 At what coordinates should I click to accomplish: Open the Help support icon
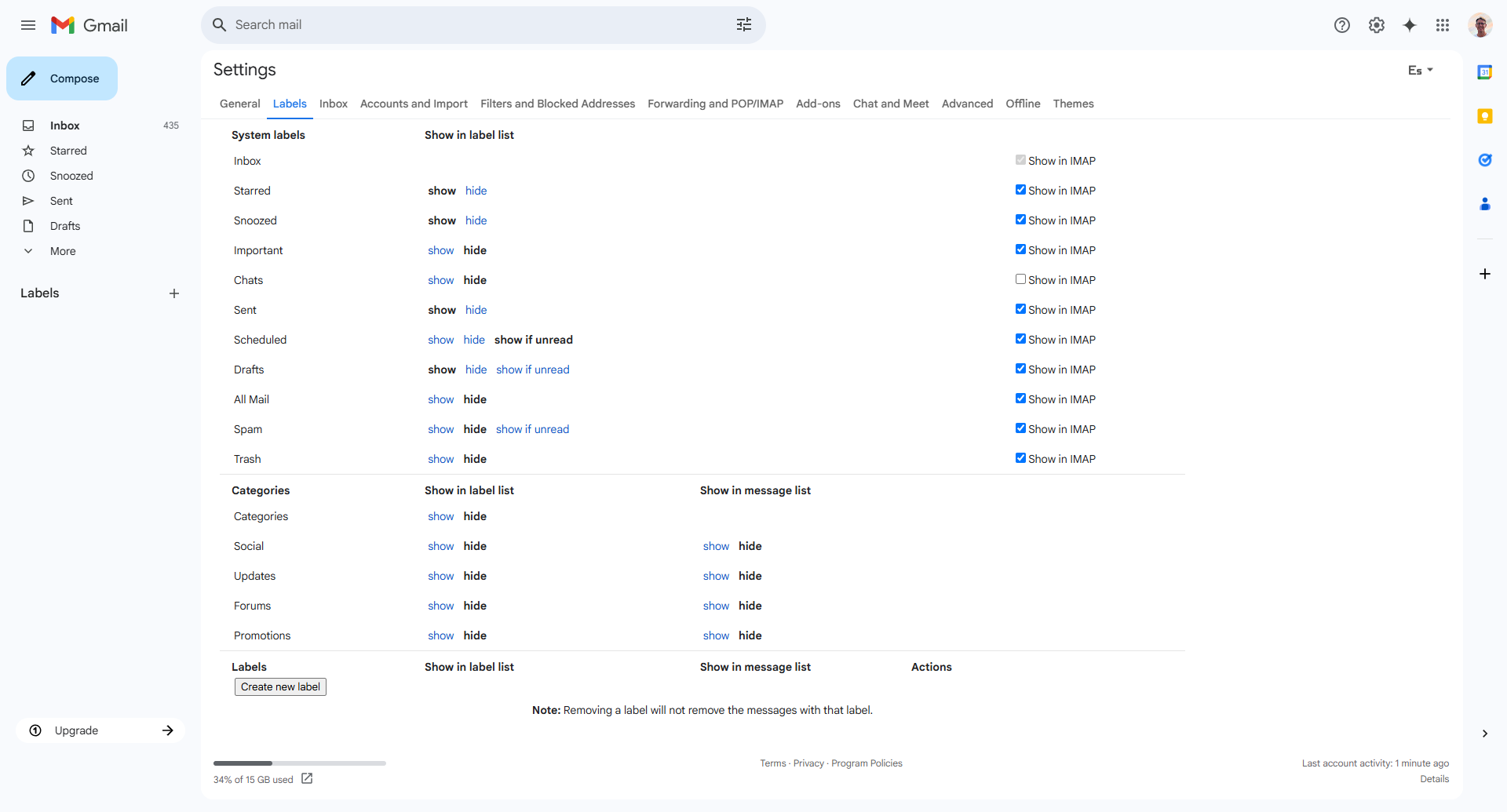point(1341,25)
